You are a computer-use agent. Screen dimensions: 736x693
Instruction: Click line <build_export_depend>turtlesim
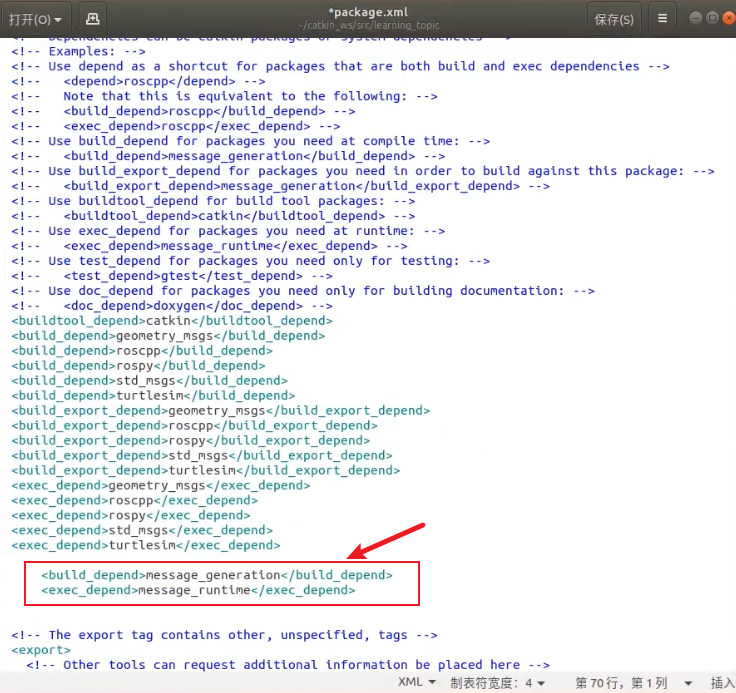click(x=206, y=471)
